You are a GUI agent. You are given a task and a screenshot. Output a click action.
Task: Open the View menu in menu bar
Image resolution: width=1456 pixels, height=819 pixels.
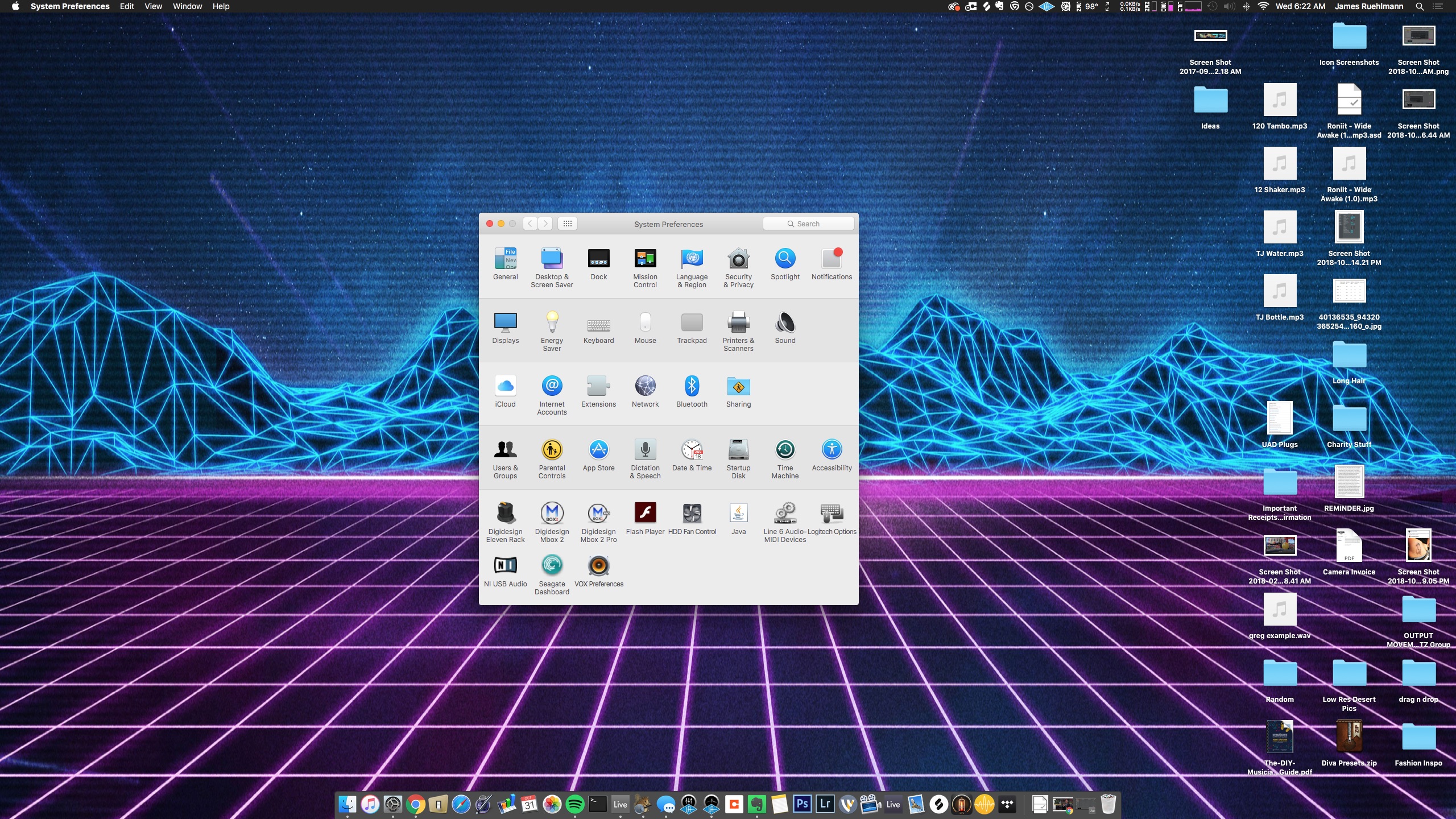pyautogui.click(x=153, y=6)
